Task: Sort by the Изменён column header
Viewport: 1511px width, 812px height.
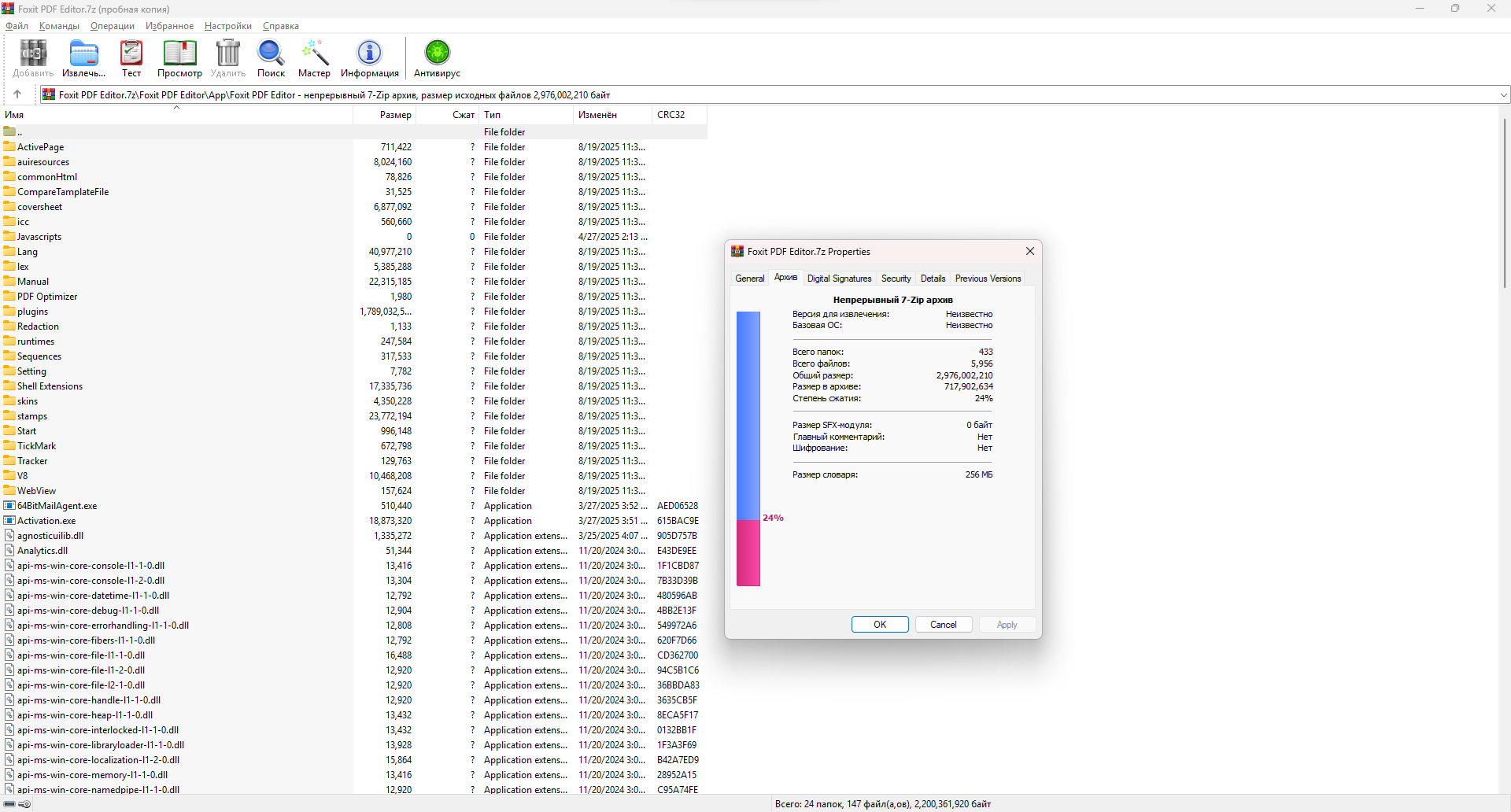Action: coord(613,115)
